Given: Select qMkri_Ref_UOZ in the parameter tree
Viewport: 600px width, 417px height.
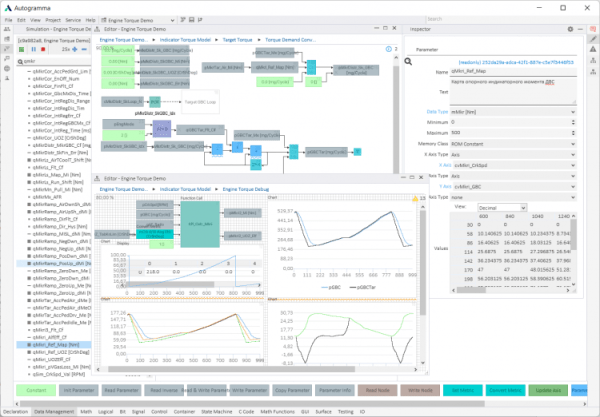Looking at the screenshot, I should point(61,352).
